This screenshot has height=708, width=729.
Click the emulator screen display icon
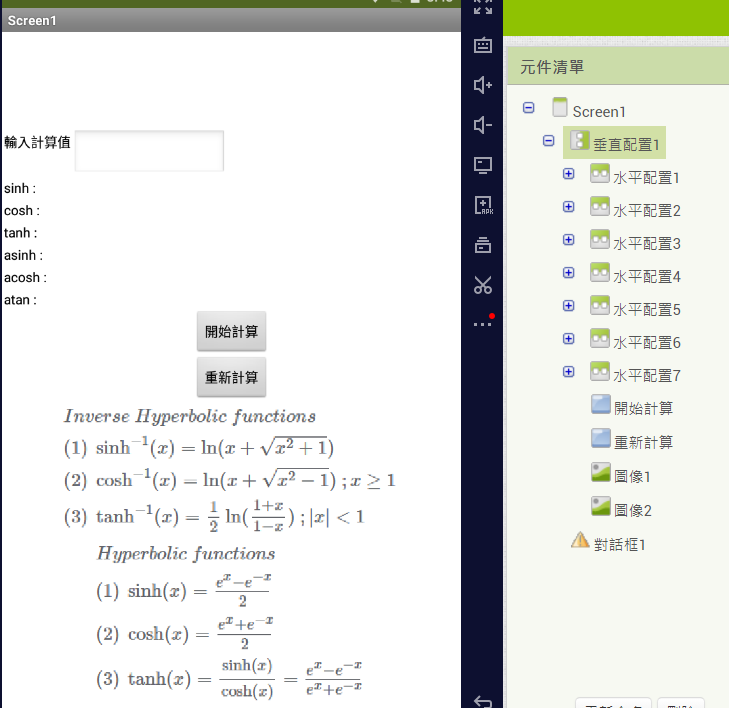click(483, 165)
